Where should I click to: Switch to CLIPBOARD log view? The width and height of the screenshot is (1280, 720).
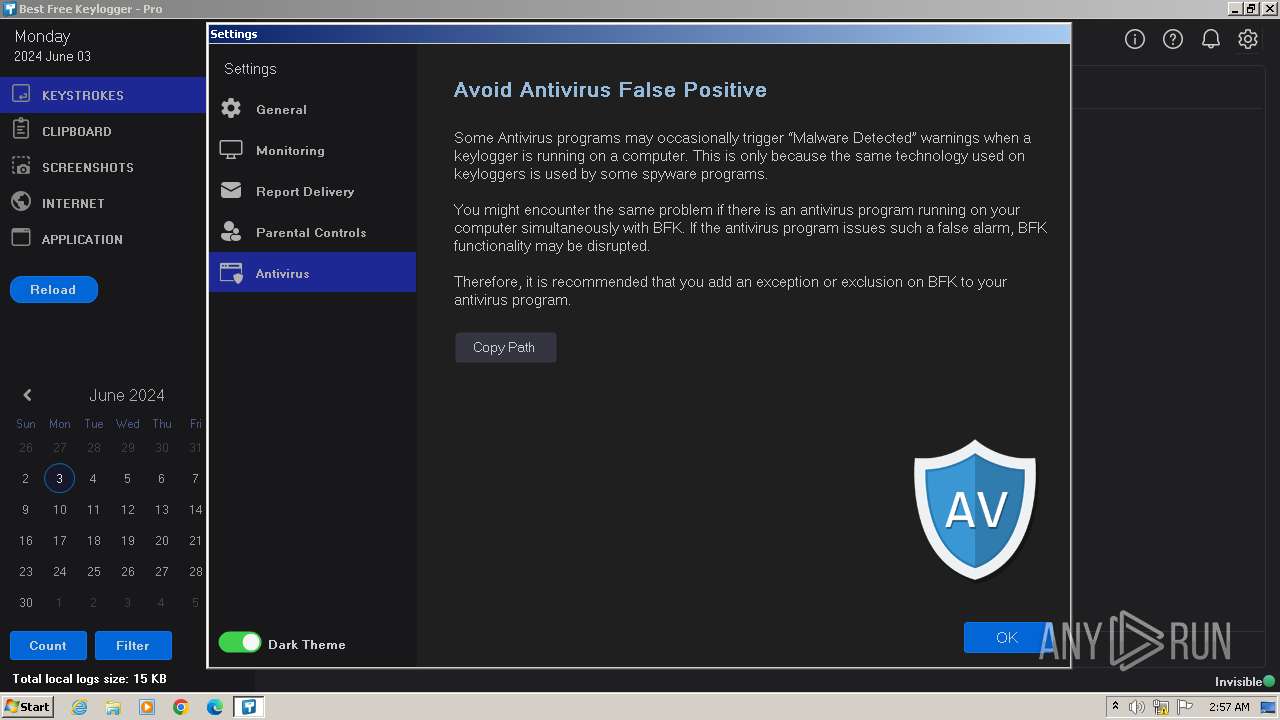point(103,131)
